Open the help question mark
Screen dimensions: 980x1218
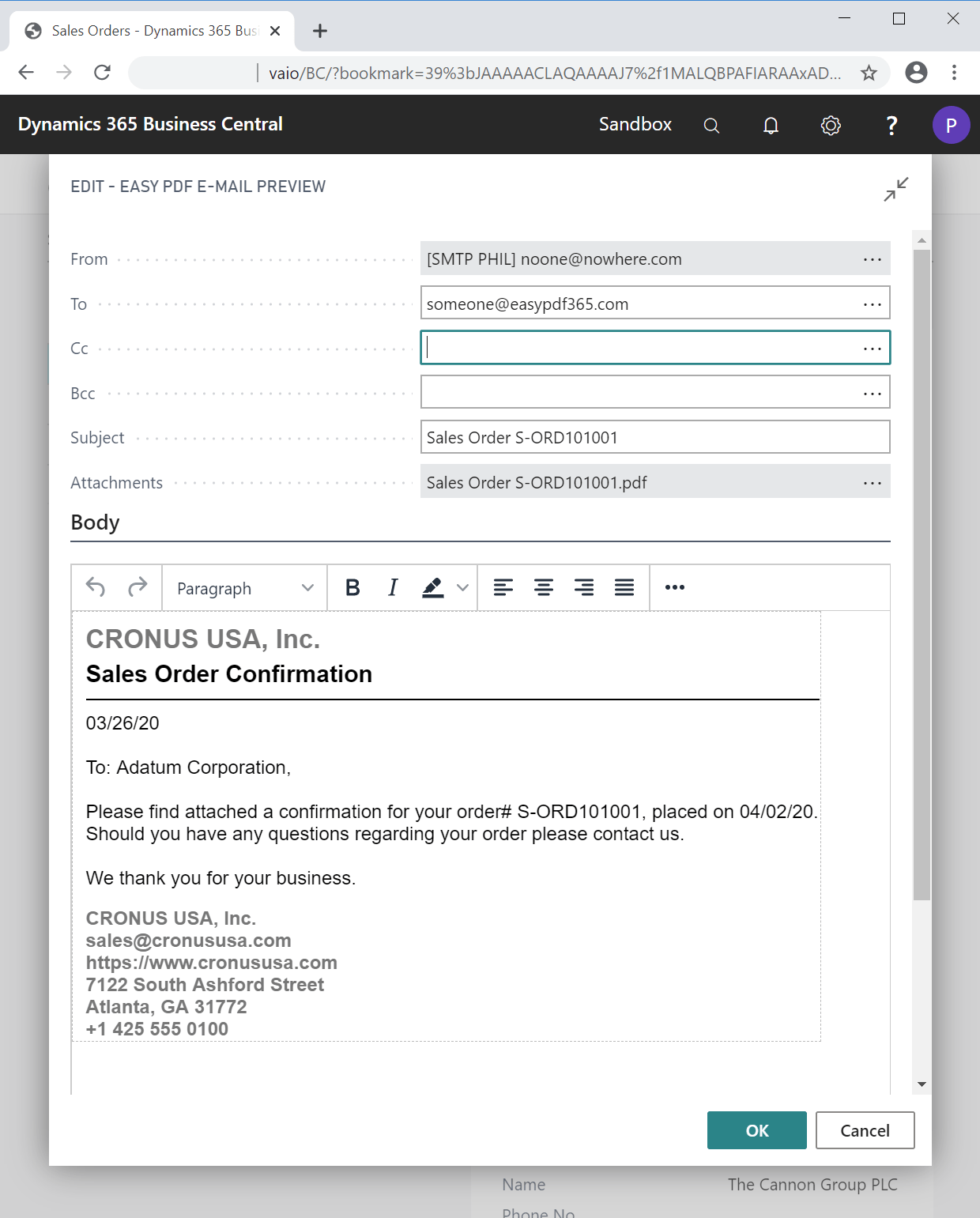pos(891,125)
